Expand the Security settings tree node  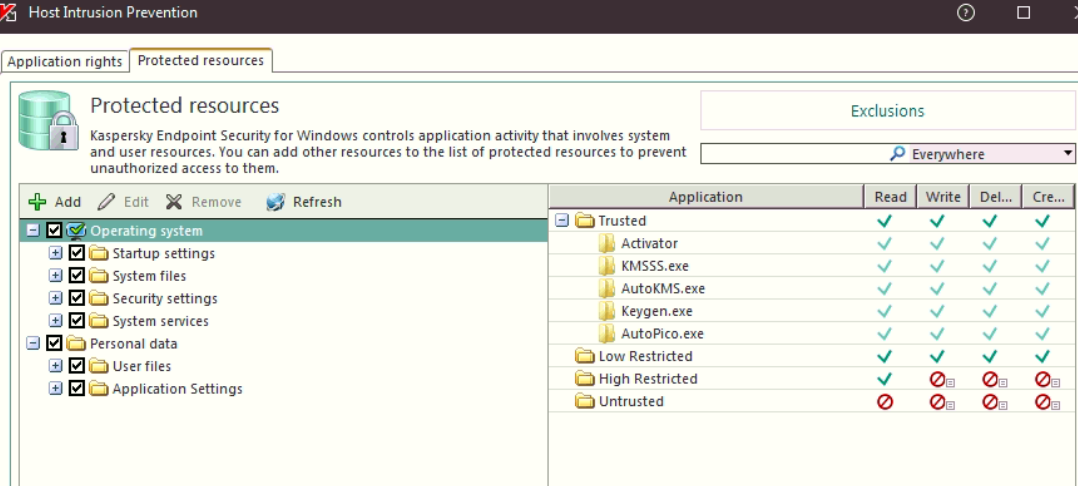pos(56,298)
